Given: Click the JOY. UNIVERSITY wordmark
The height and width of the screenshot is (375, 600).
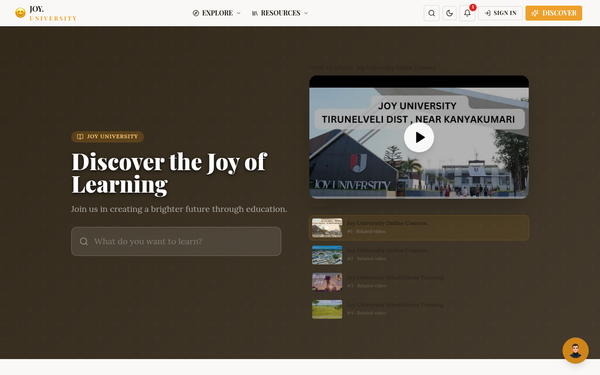Looking at the screenshot, I should coord(53,13).
